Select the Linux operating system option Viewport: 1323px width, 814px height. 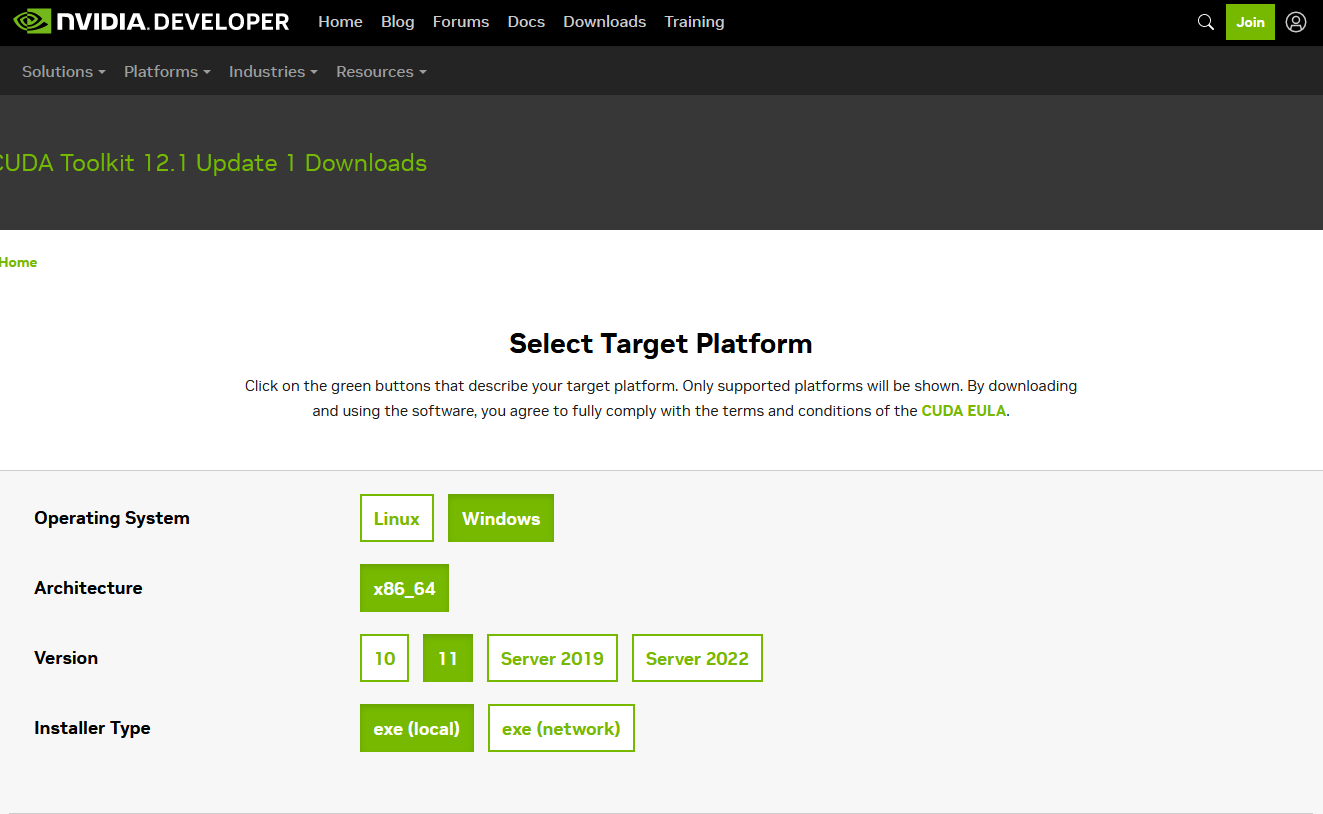pos(397,518)
